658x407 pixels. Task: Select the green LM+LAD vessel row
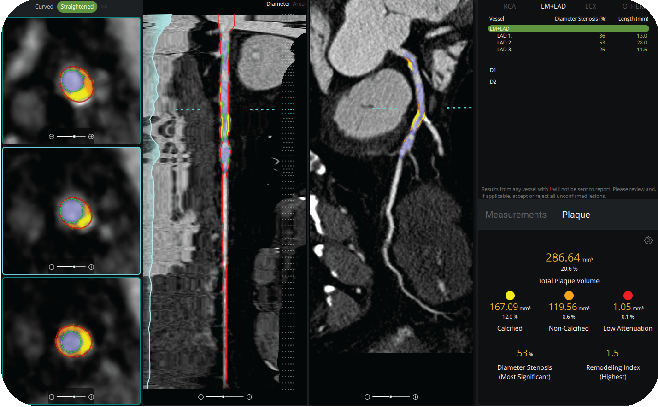click(568, 29)
